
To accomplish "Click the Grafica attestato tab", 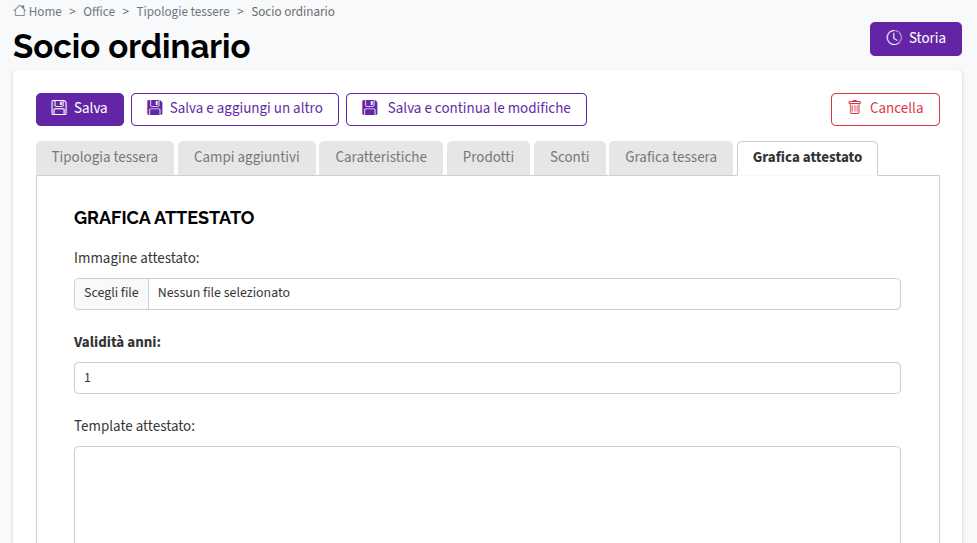I will click(x=808, y=158).
